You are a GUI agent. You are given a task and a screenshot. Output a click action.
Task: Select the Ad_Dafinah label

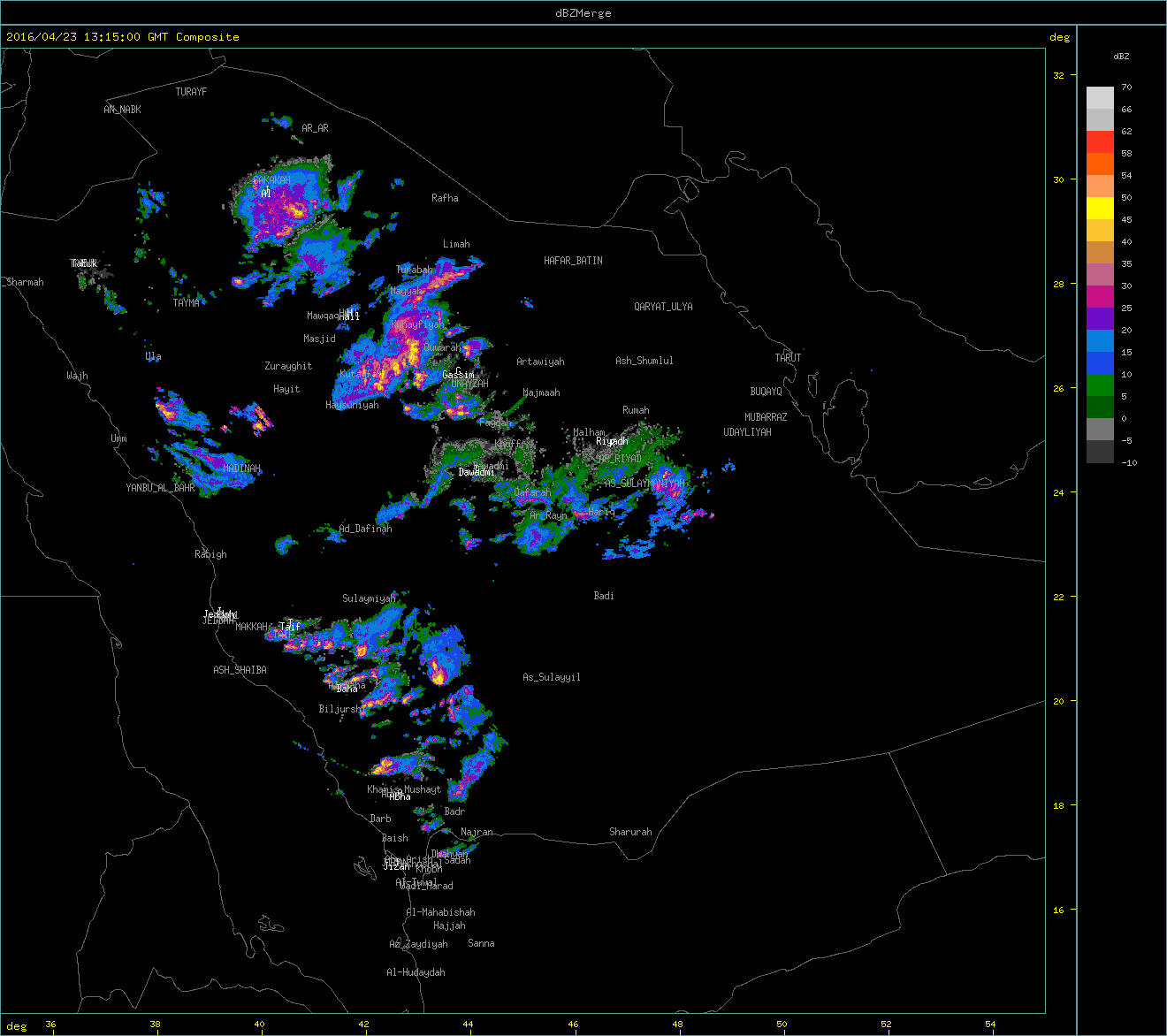click(x=365, y=529)
